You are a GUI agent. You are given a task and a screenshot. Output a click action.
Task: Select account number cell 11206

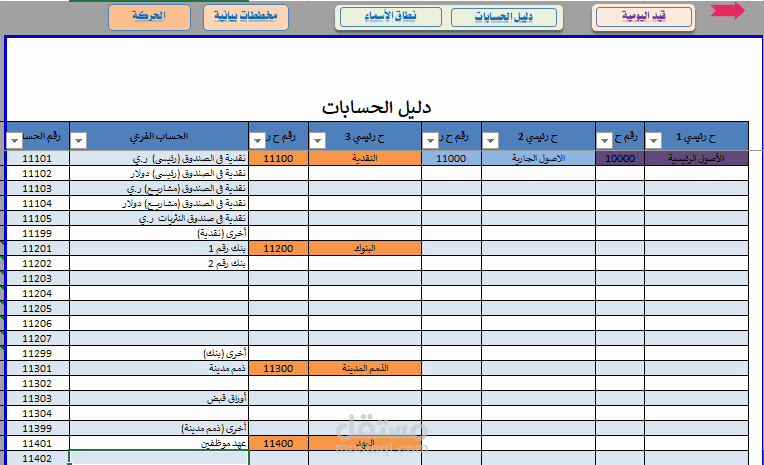point(37,324)
